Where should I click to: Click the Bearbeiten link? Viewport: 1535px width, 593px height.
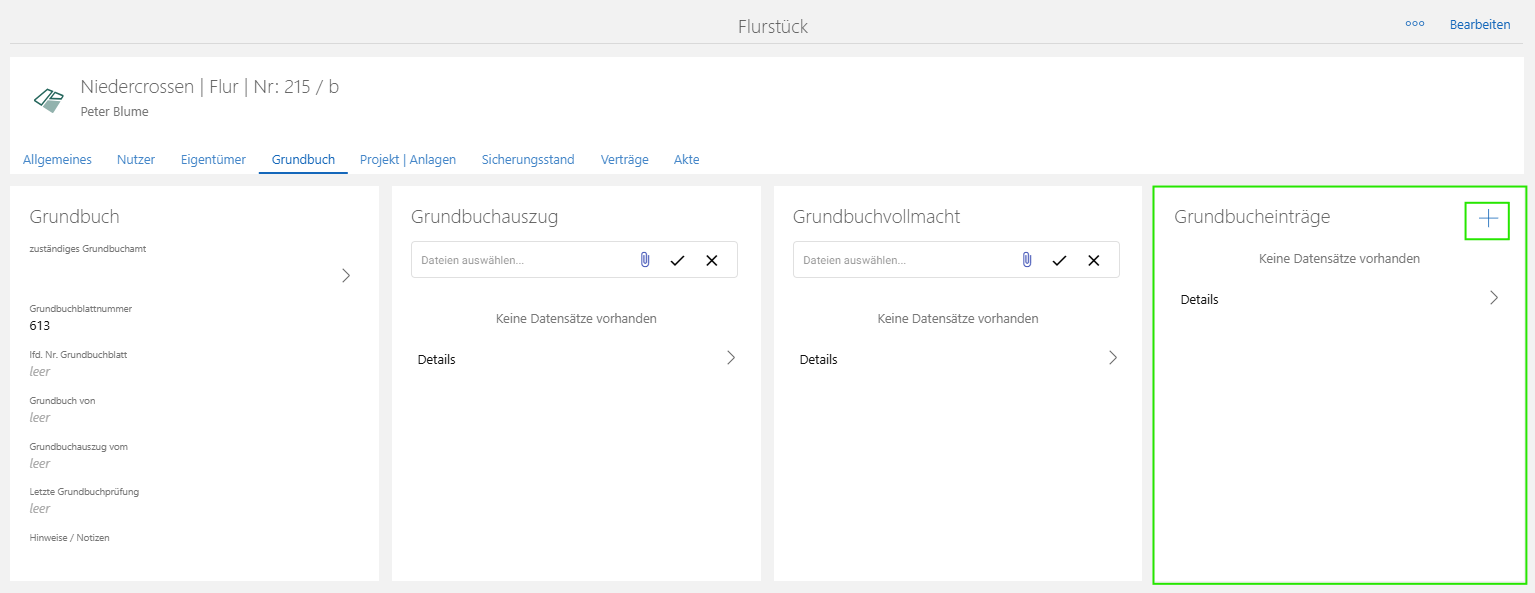(1480, 24)
